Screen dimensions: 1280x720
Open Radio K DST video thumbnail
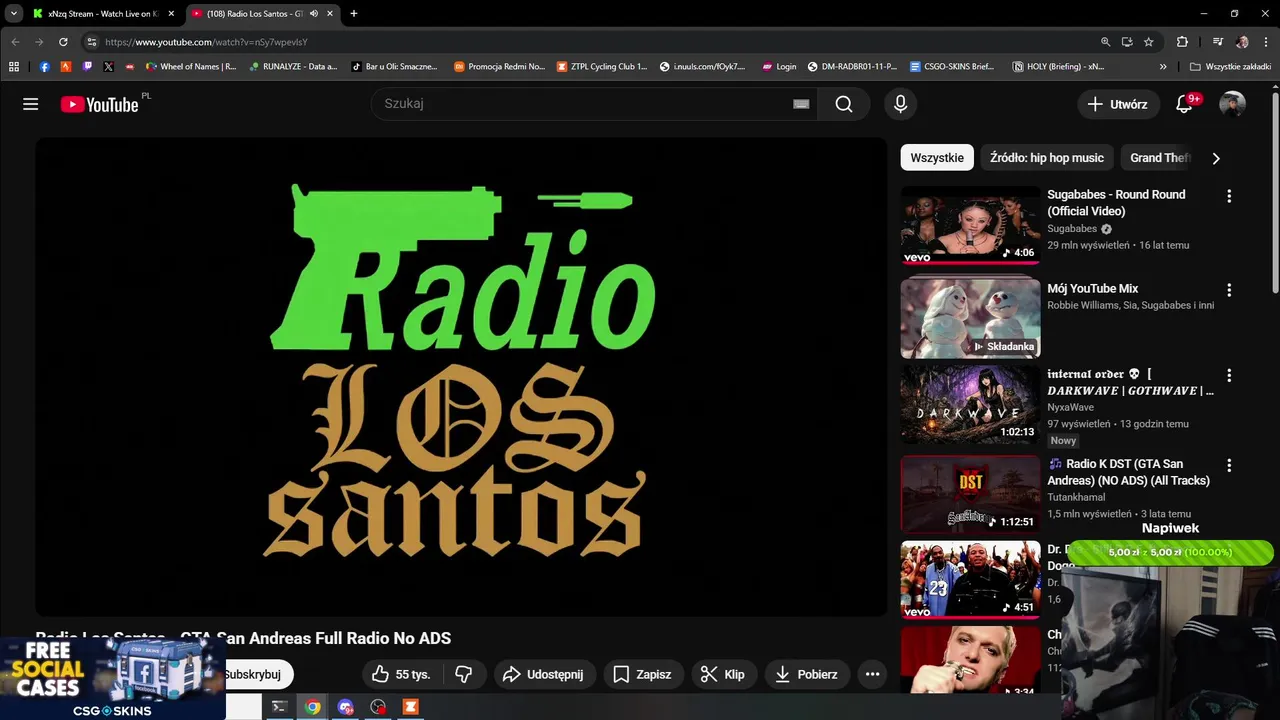point(970,494)
